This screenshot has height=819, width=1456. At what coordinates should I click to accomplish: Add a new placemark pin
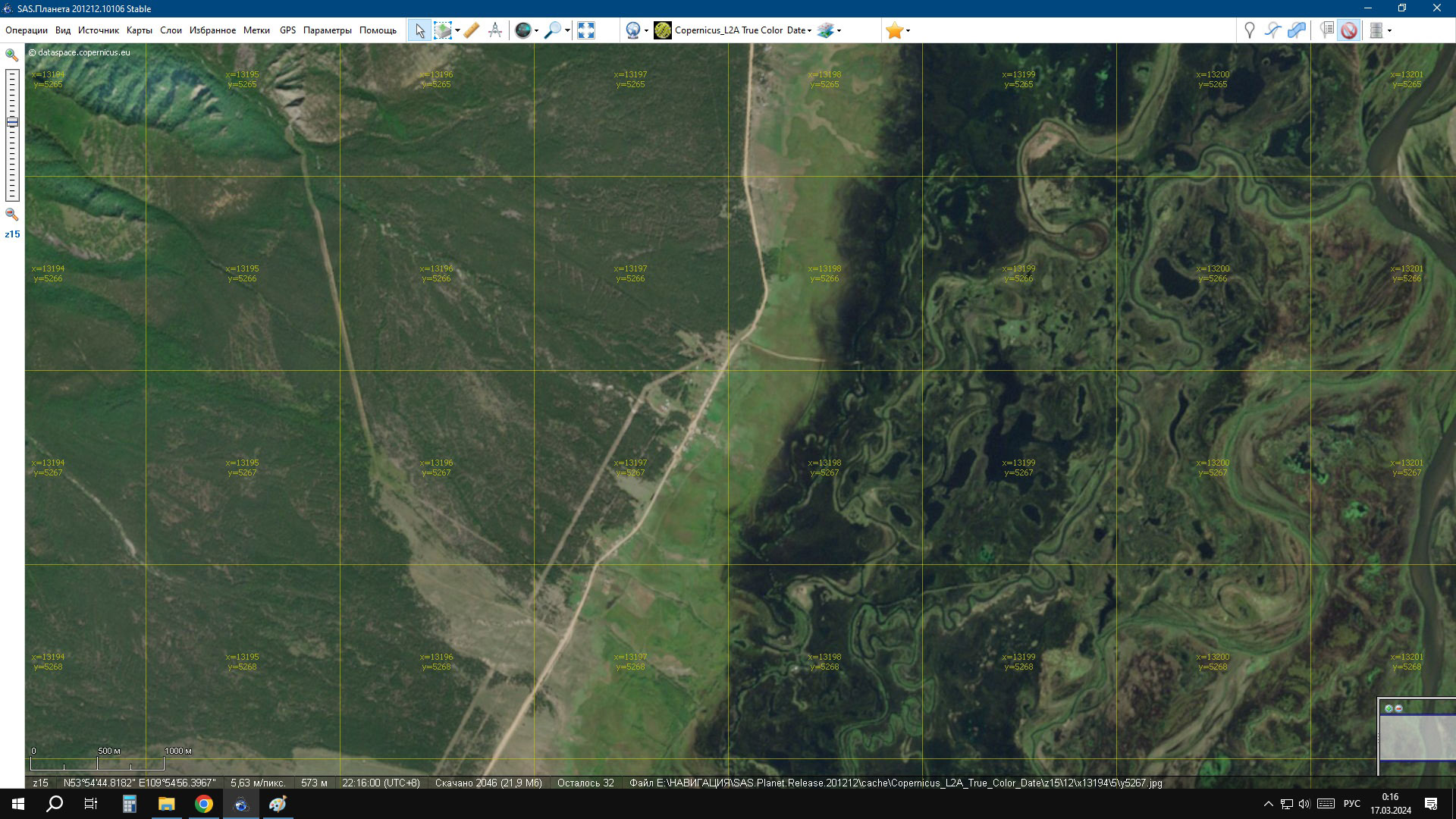1249,30
